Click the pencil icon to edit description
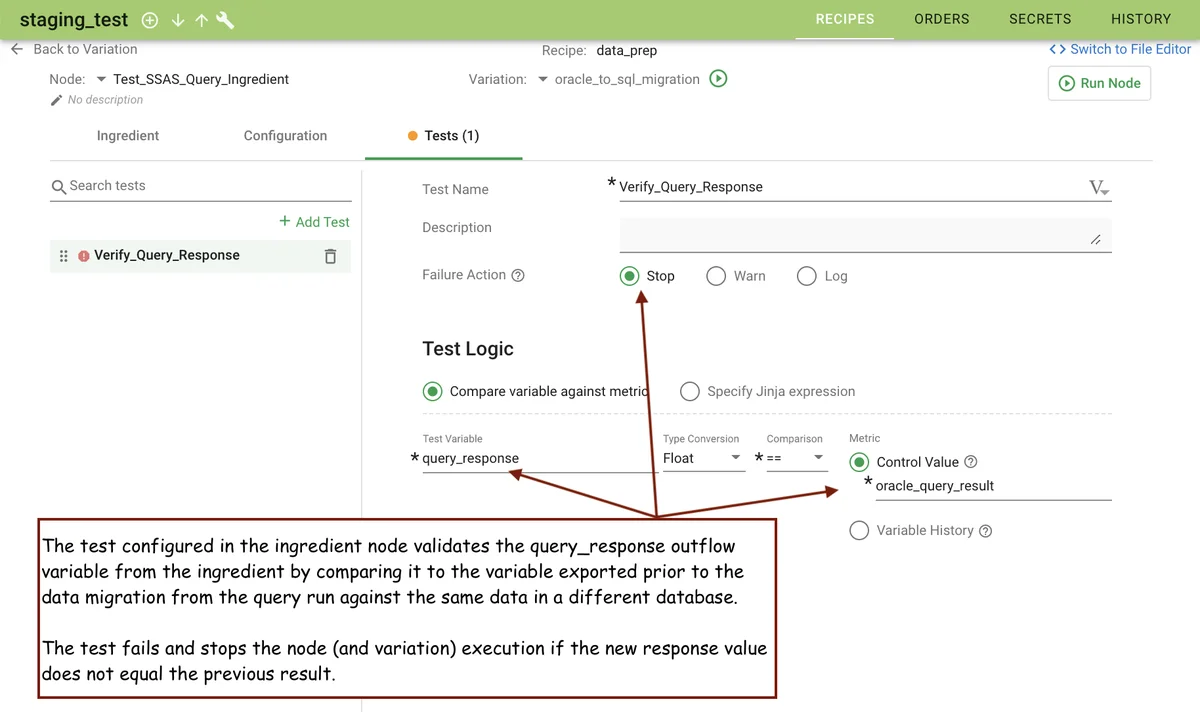Viewport: 1200px width, 712px height. tap(57, 100)
